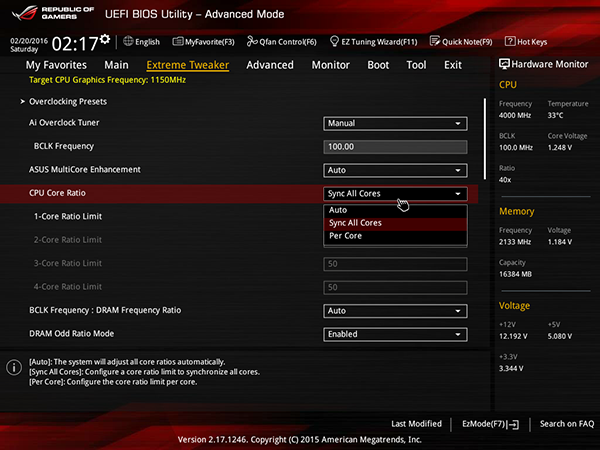
Task: Click the Search on FAQ link
Action: pos(567,424)
